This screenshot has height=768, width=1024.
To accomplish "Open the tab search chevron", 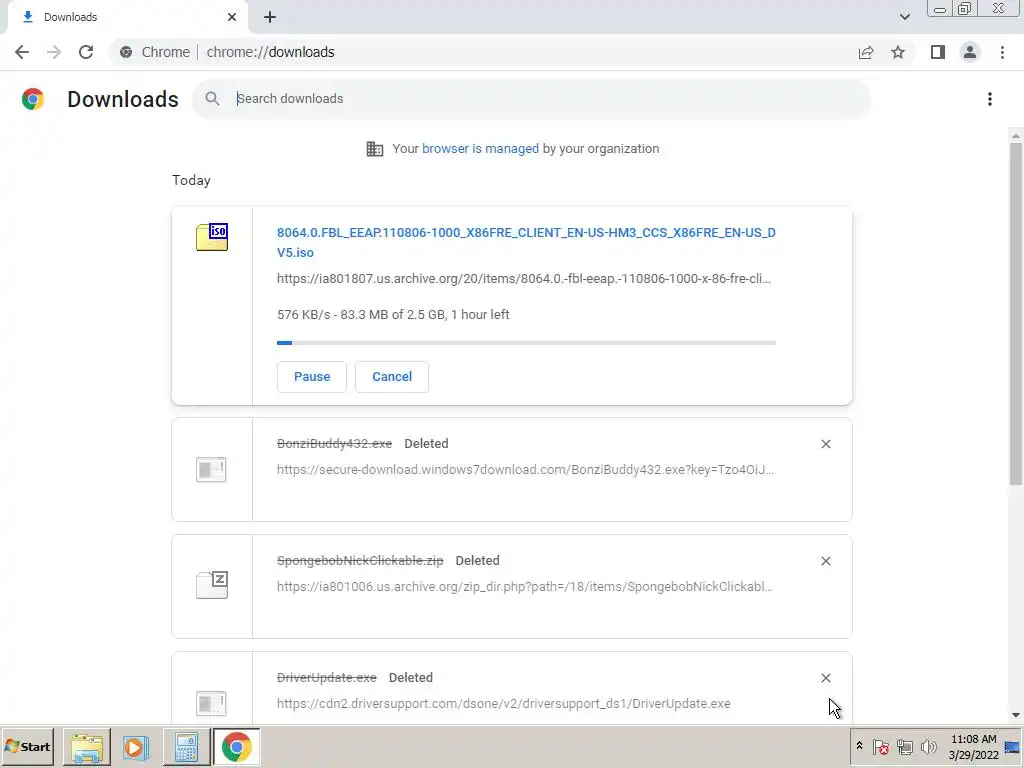I will coord(904,17).
